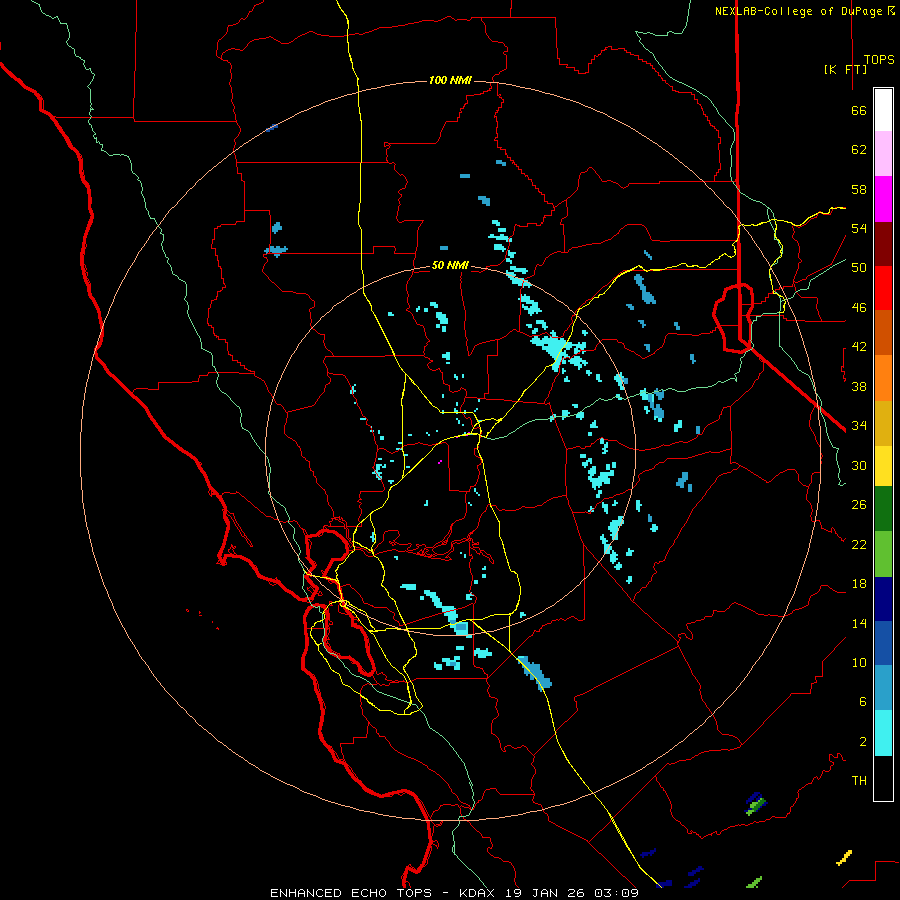This screenshot has height=900, width=900.
Task: Click the TOPS legend heading
Action: pos(879,60)
